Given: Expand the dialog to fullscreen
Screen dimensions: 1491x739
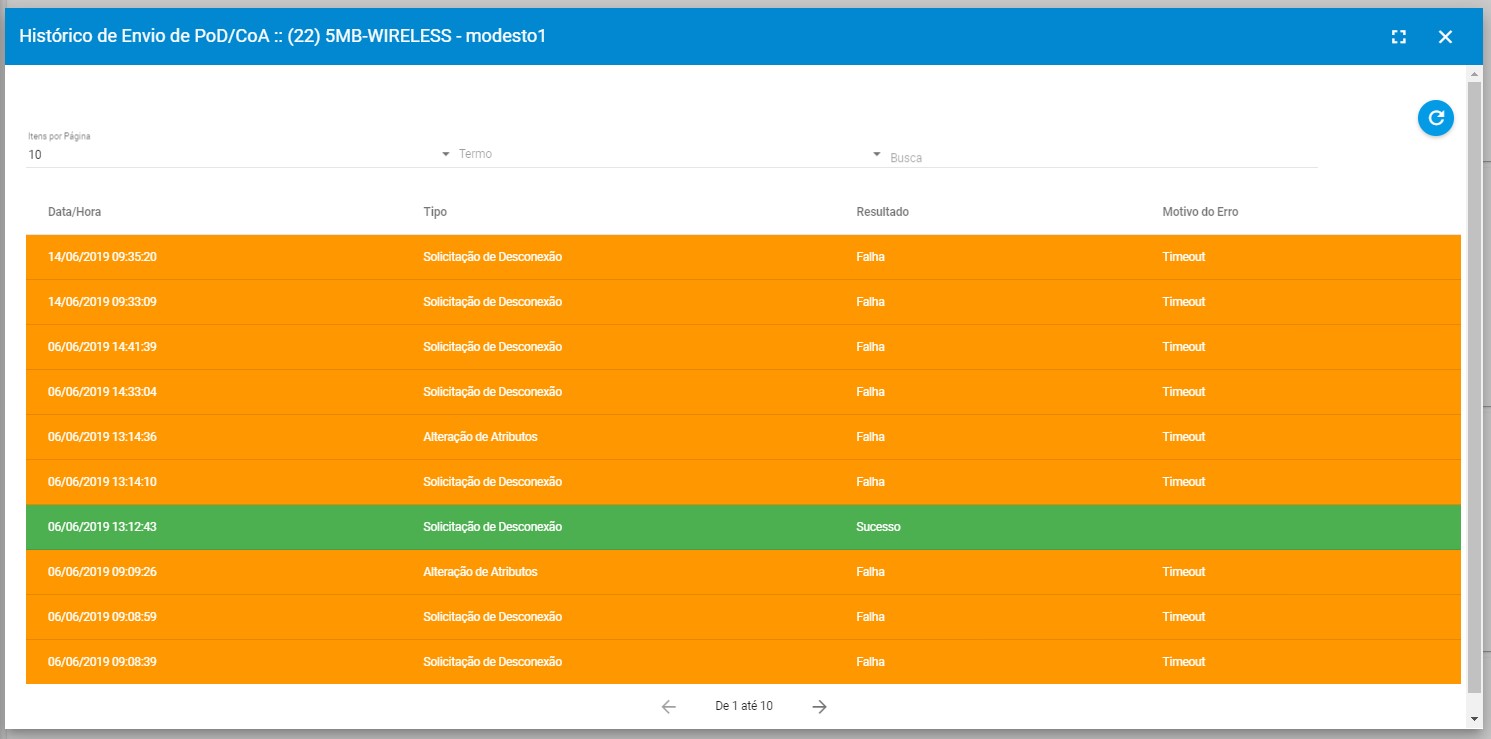Looking at the screenshot, I should [x=1399, y=37].
